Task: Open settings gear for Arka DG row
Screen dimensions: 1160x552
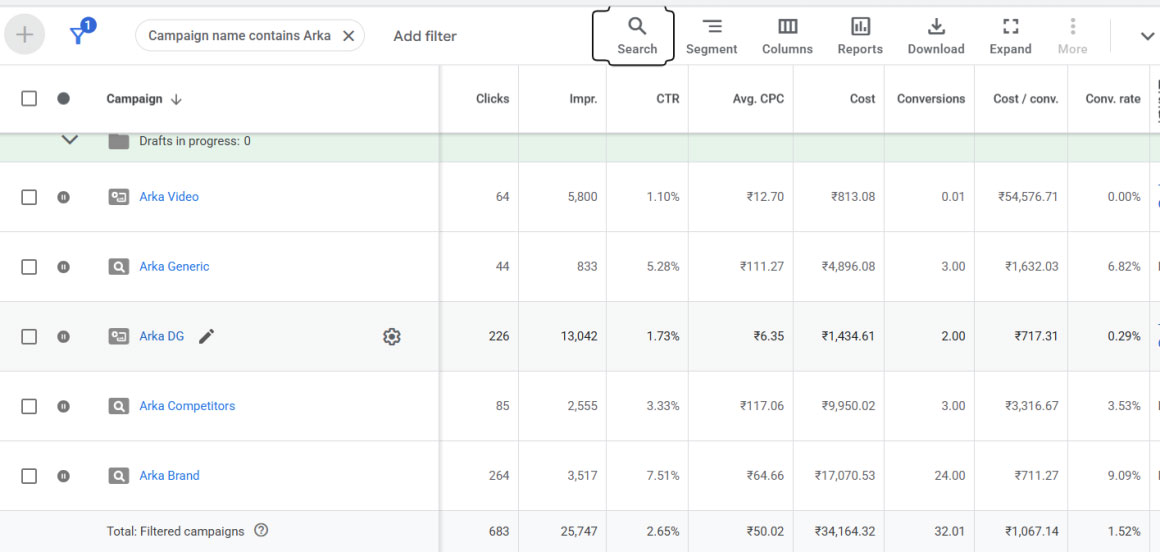Action: (392, 337)
